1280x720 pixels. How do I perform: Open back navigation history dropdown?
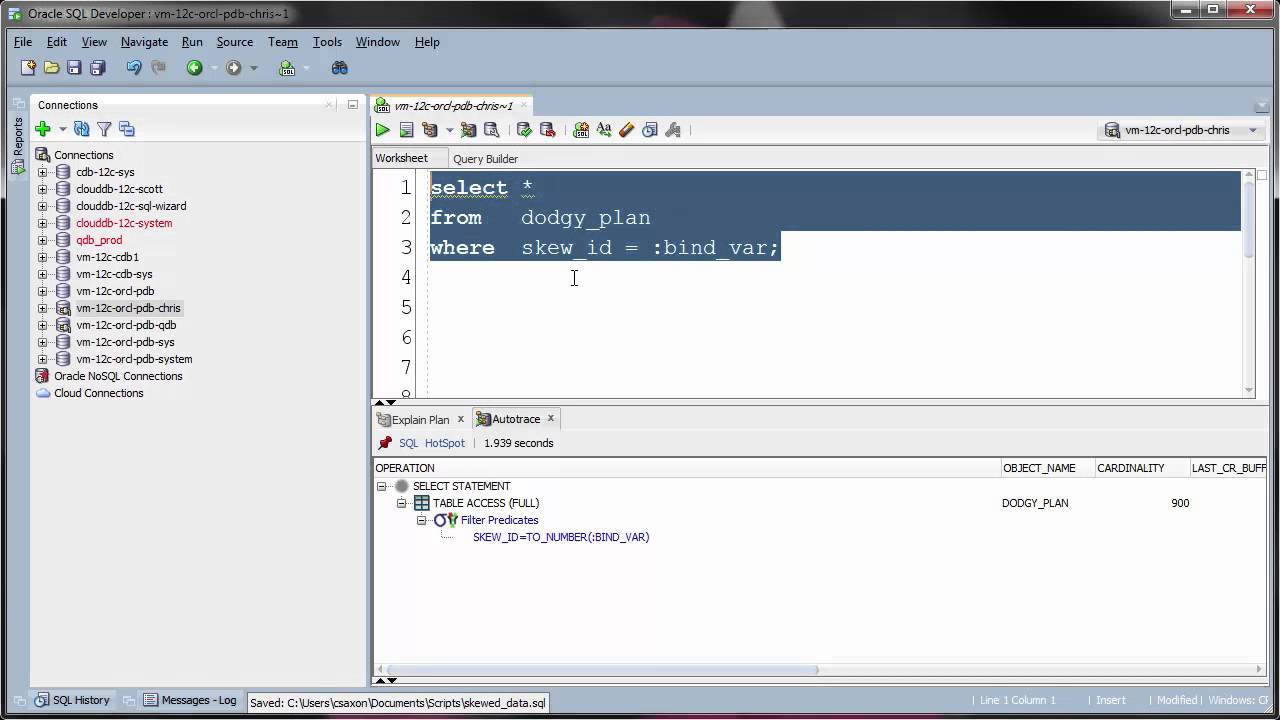(x=213, y=68)
